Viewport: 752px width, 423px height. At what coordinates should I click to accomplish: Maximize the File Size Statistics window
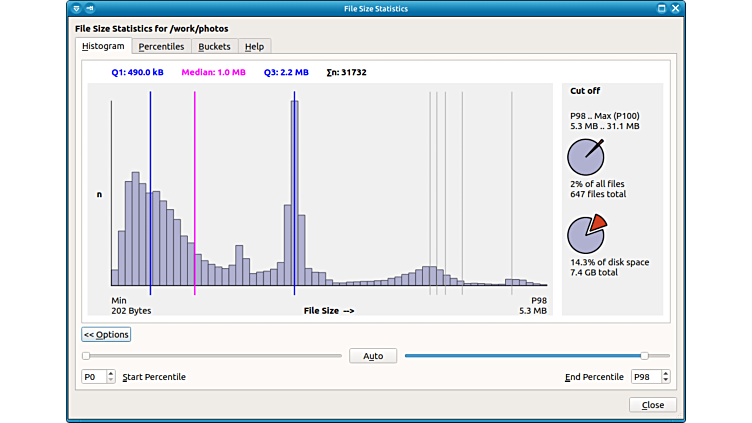point(661,9)
